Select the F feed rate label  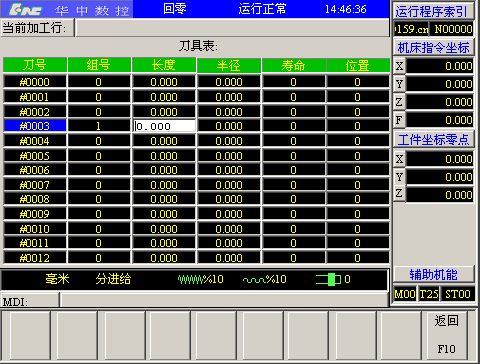click(399, 120)
